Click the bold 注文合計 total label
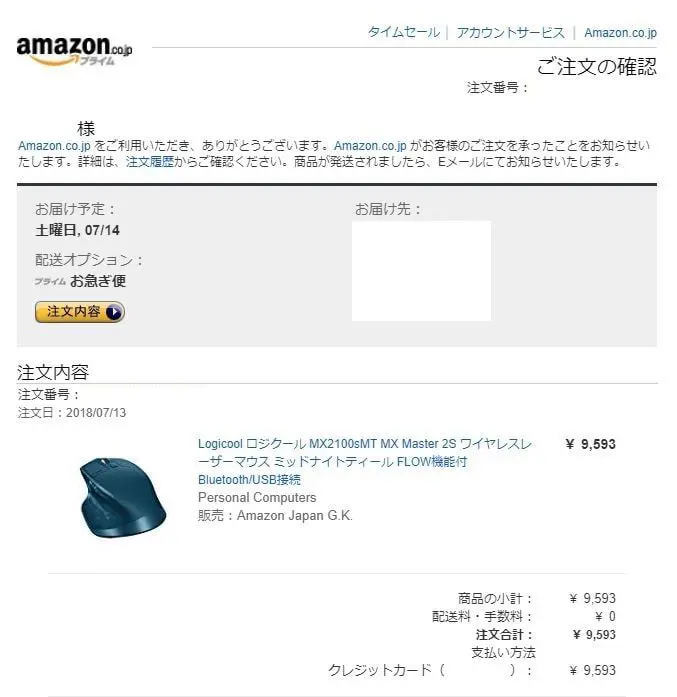This screenshot has height=697, width=677. tap(504, 635)
